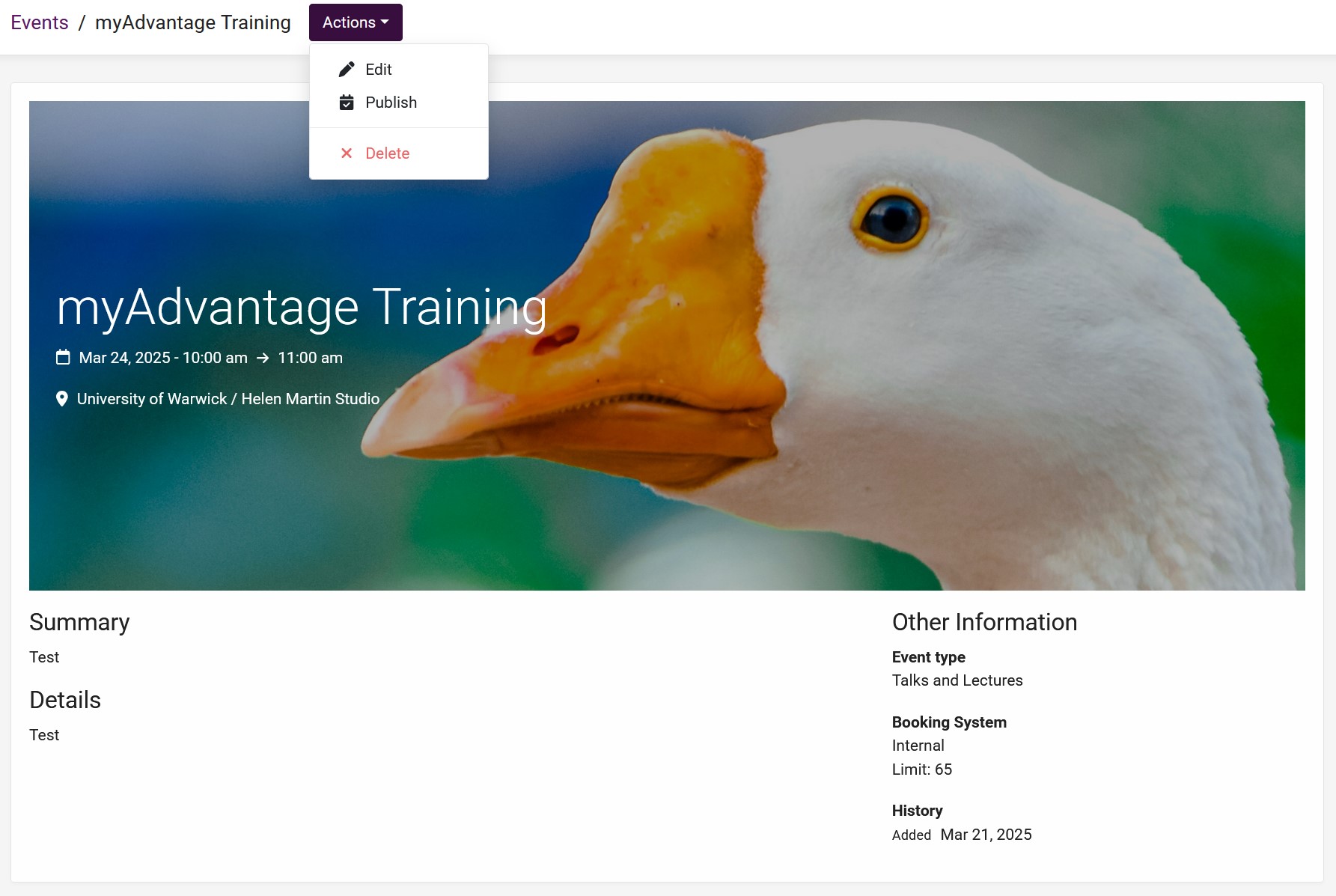The height and width of the screenshot is (896, 1336).
Task: Click the 'Talks and Lectures' value
Action: 957,680
